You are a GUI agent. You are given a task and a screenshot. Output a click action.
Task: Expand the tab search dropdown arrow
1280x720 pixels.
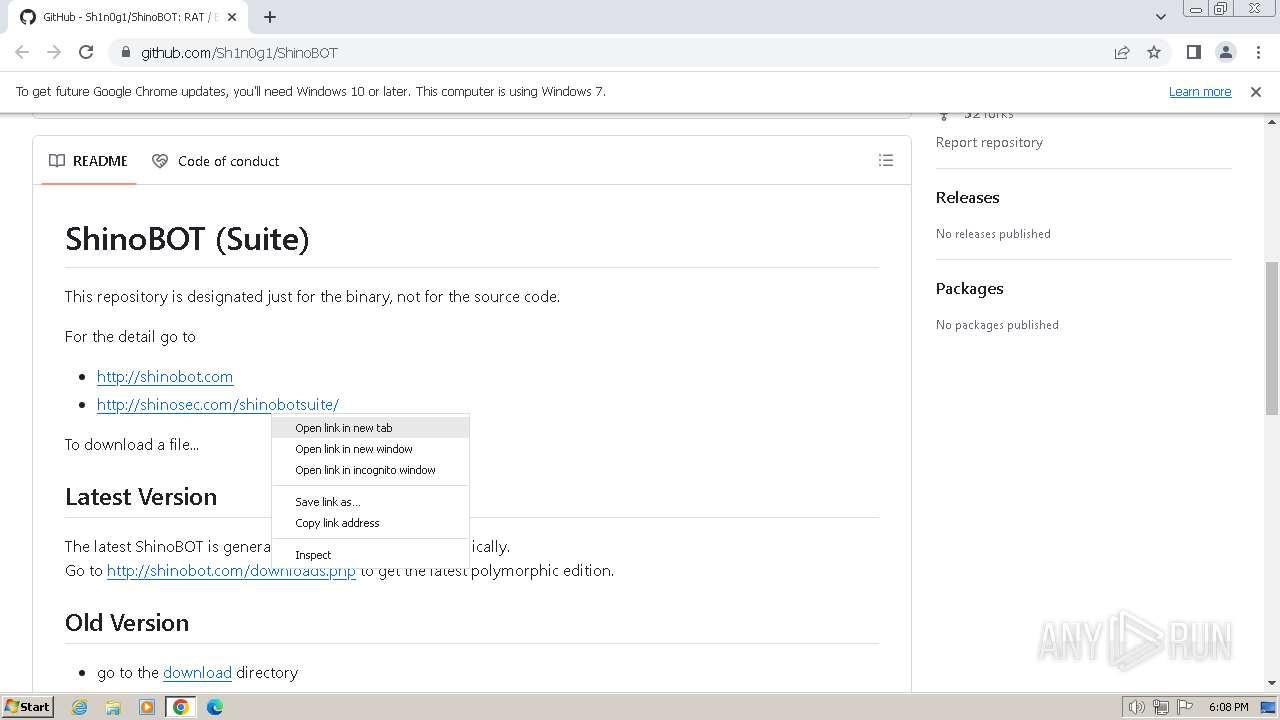[x=1160, y=17]
